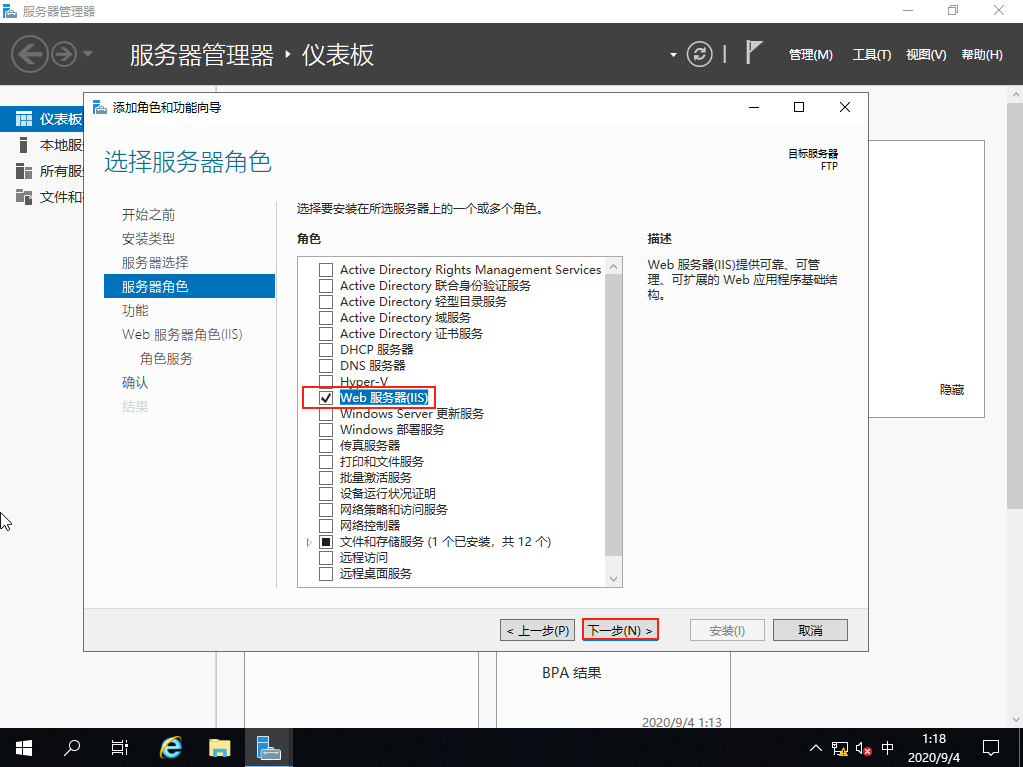Image resolution: width=1023 pixels, height=767 pixels.
Task: Click 下一步(N) button
Action: (x=620, y=630)
